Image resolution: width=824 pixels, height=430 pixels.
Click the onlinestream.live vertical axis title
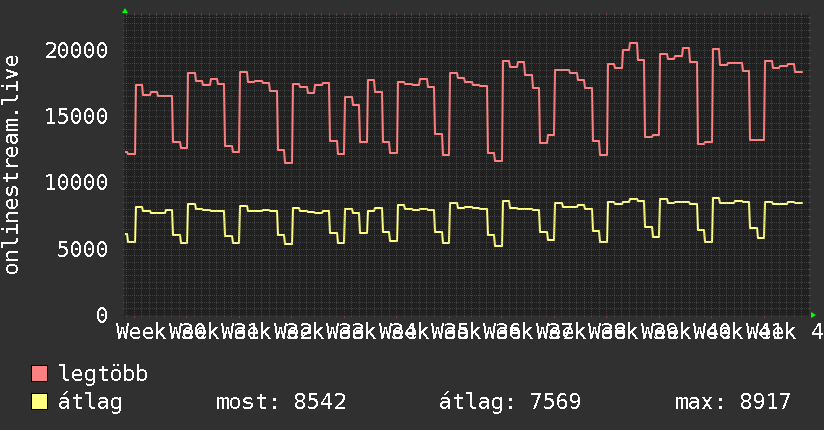pos(11,165)
